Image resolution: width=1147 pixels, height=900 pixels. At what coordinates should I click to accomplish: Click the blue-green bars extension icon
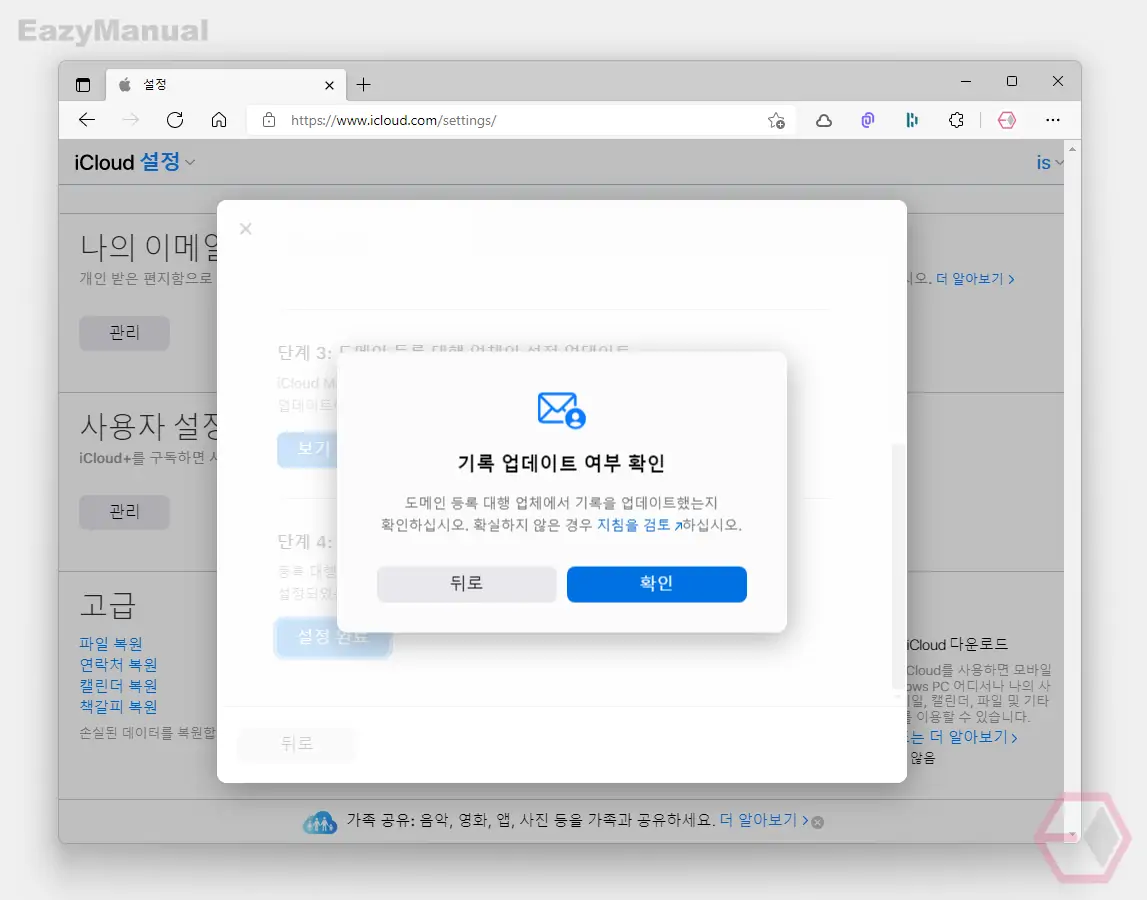[911, 120]
